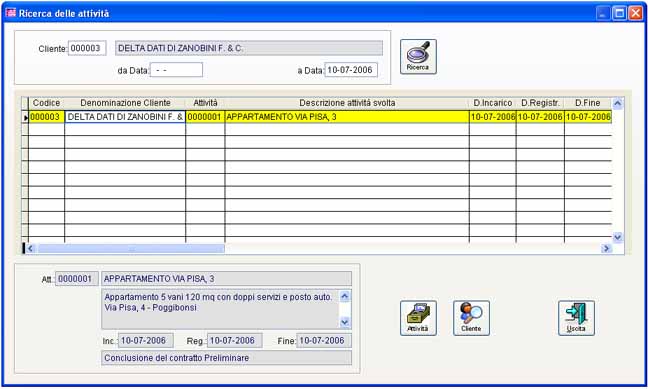Close the Ricerca delle attività window

point(635,13)
